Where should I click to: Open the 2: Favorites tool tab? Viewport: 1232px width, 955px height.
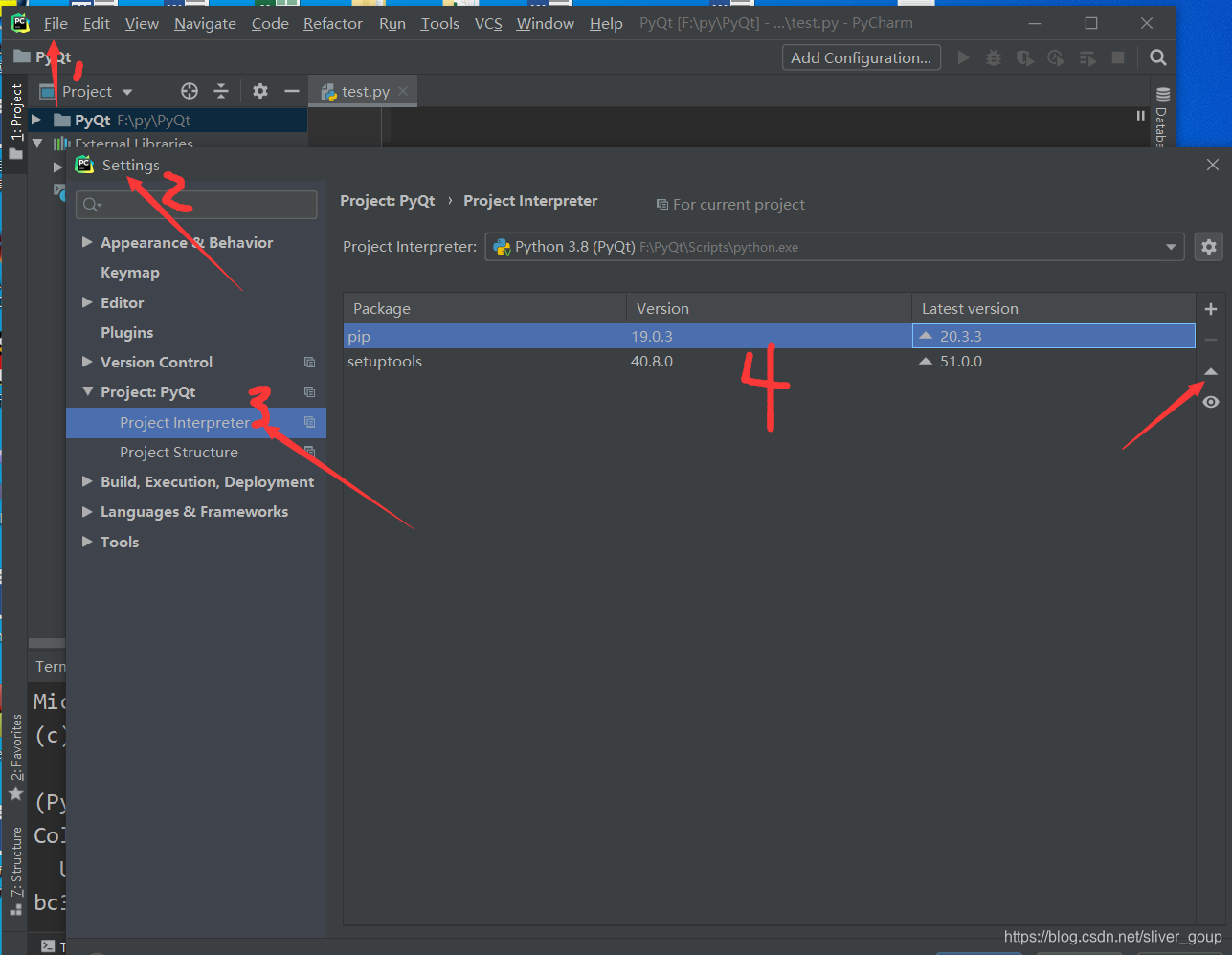pyautogui.click(x=15, y=757)
